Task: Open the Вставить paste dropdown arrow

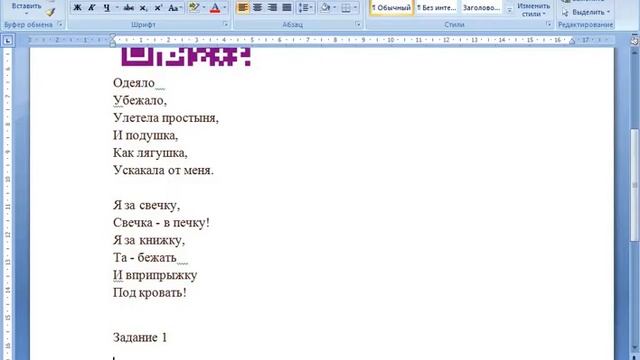Action: [27, 13]
